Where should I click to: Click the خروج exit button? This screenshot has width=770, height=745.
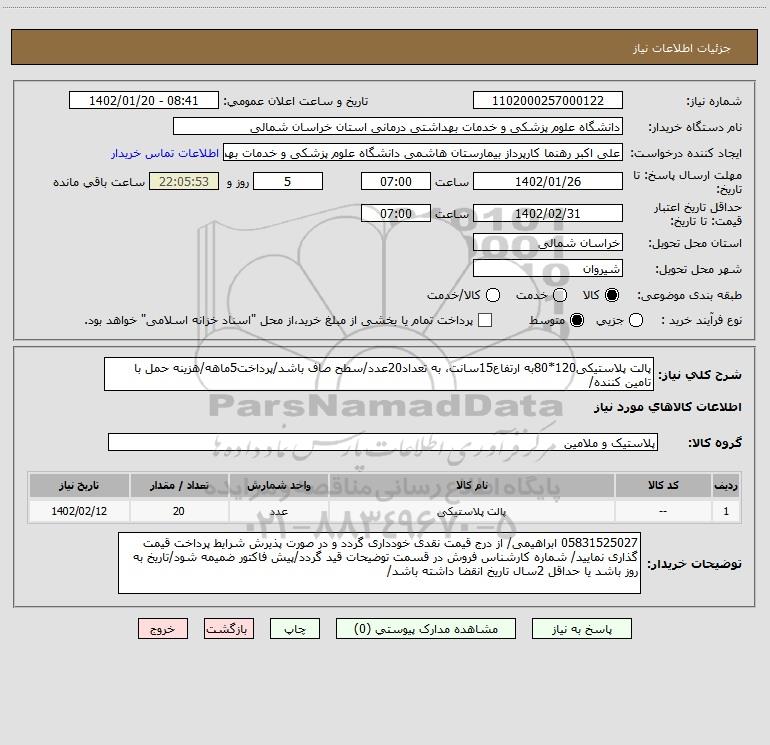(163, 629)
